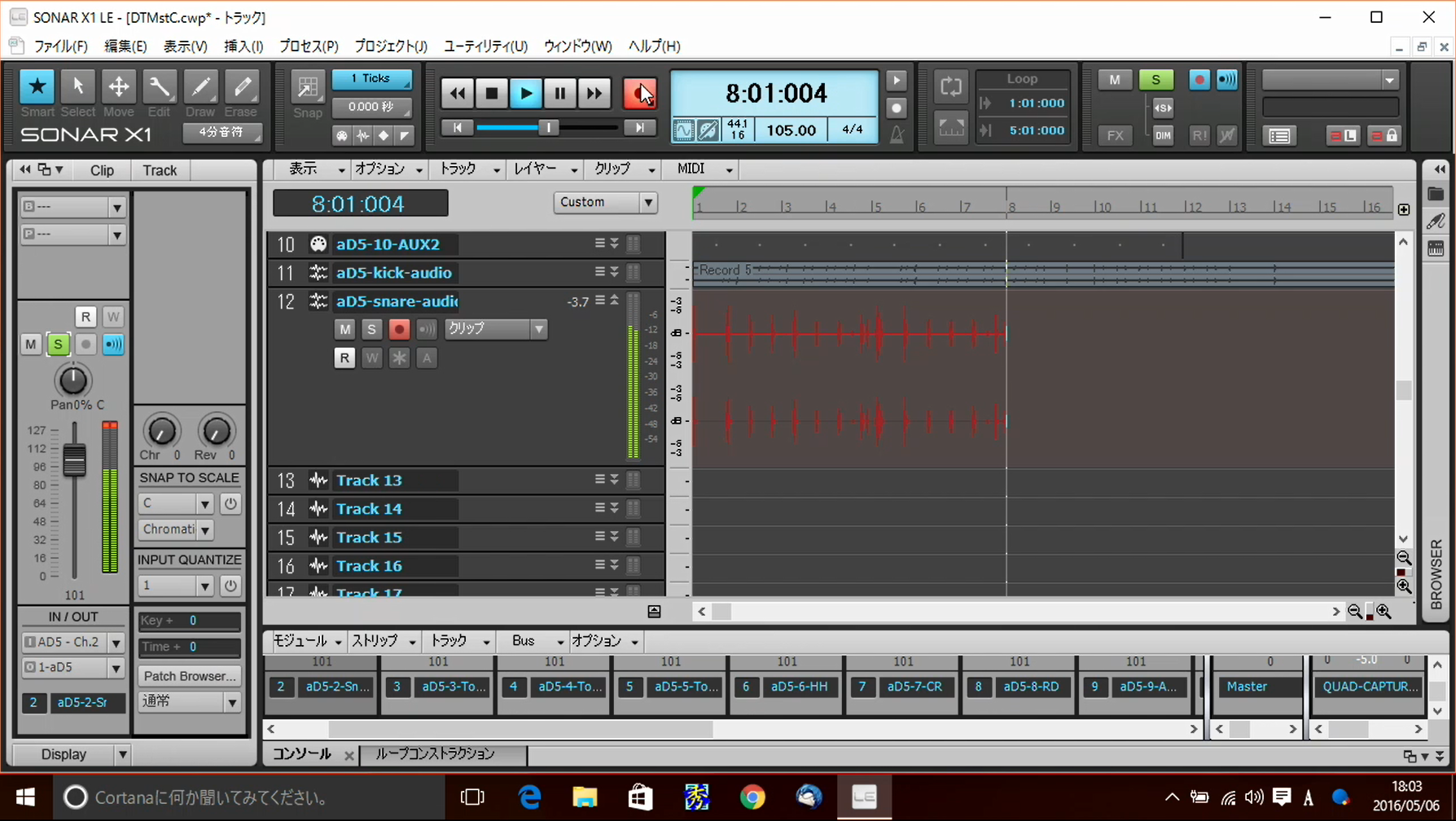Viewport: 1456px width, 821px height.
Task: Zoom out horizontally on timeline
Action: tap(1355, 612)
